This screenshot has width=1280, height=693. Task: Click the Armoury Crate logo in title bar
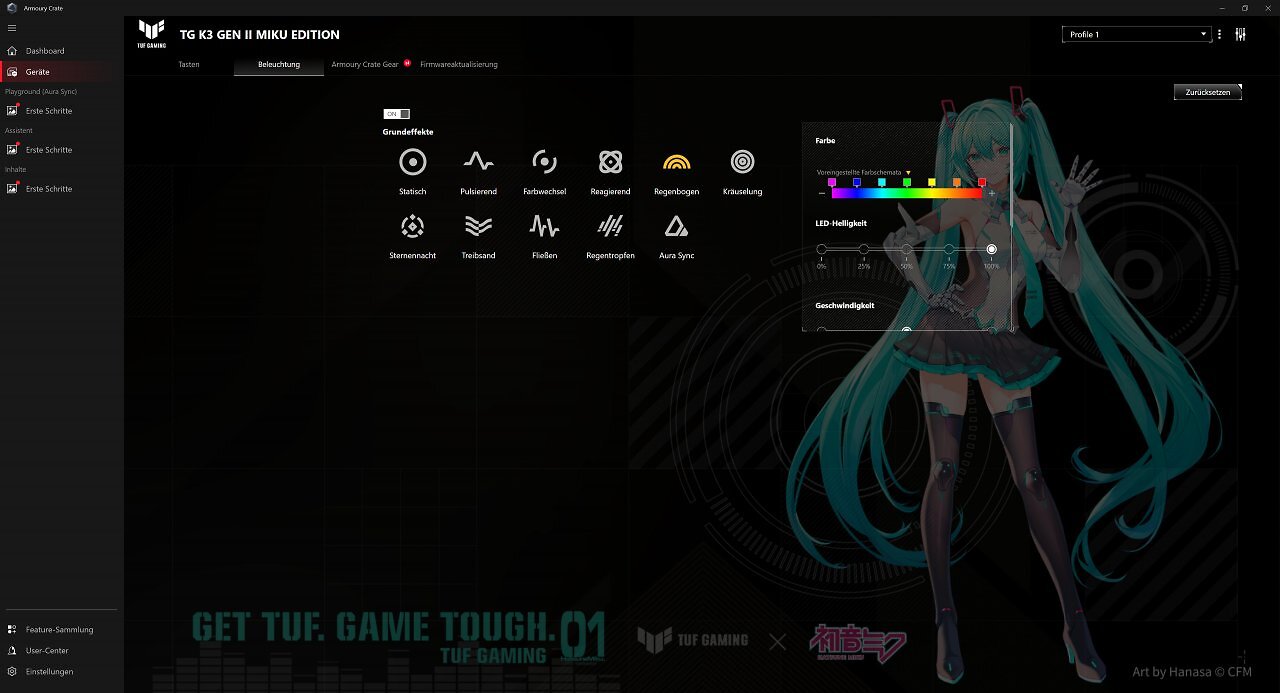(x=12, y=7)
